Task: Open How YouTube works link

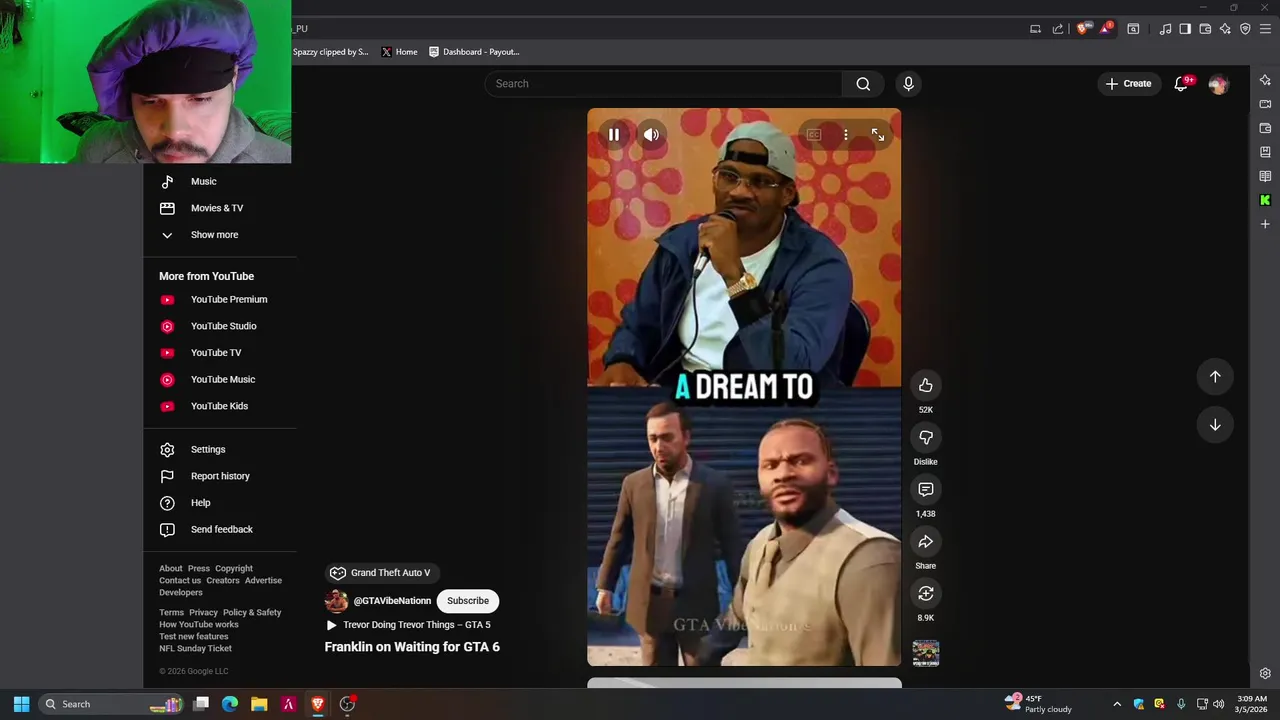Action: [199, 625]
